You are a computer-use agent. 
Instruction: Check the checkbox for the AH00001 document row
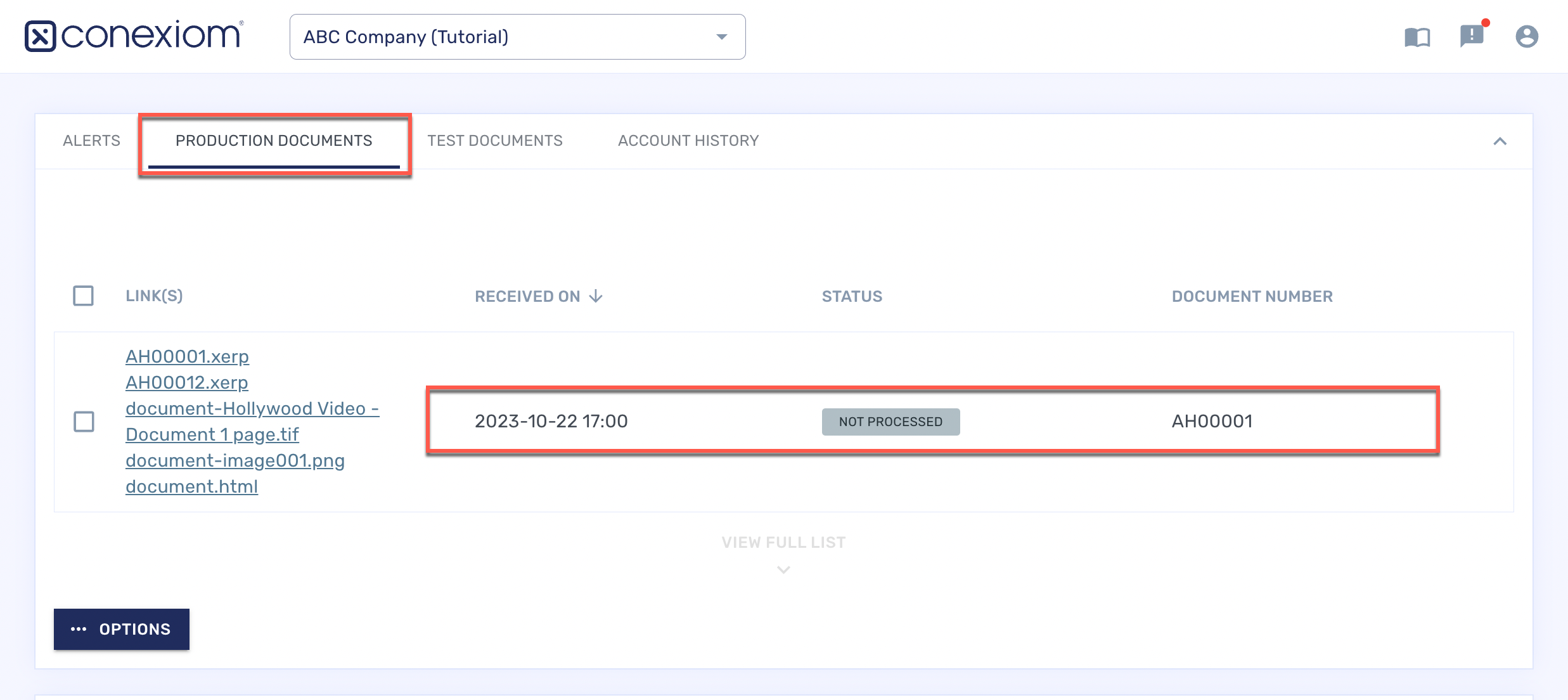coord(83,421)
